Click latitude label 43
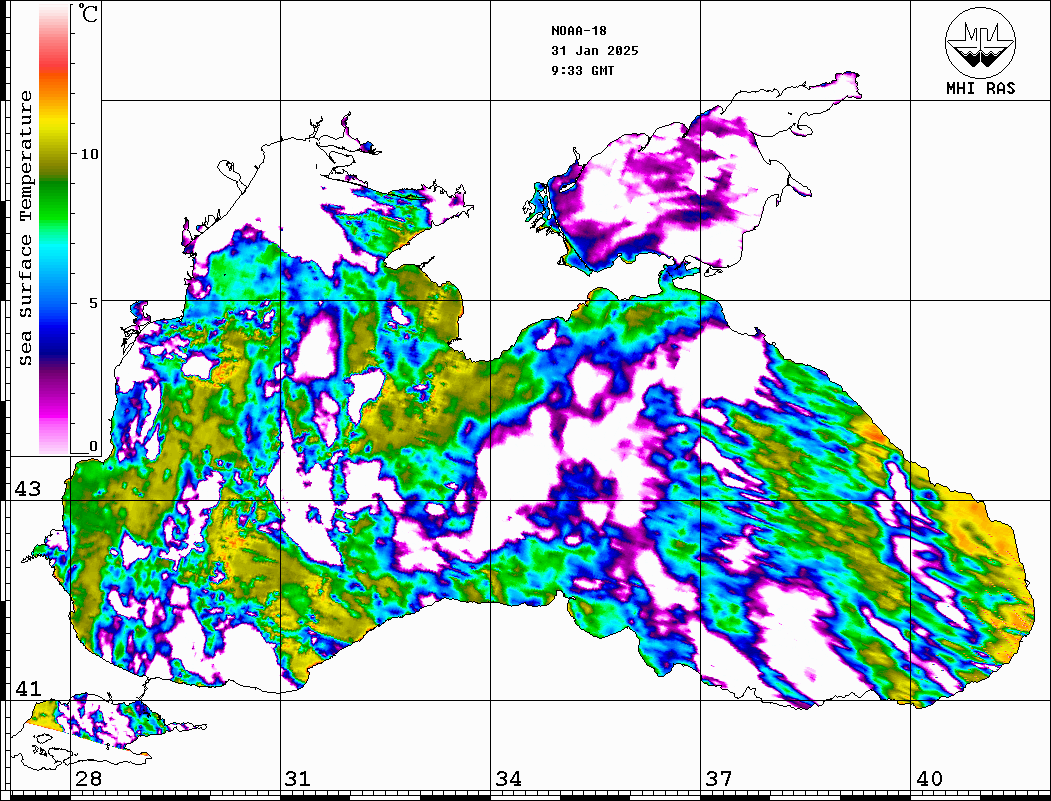 (x=27, y=489)
